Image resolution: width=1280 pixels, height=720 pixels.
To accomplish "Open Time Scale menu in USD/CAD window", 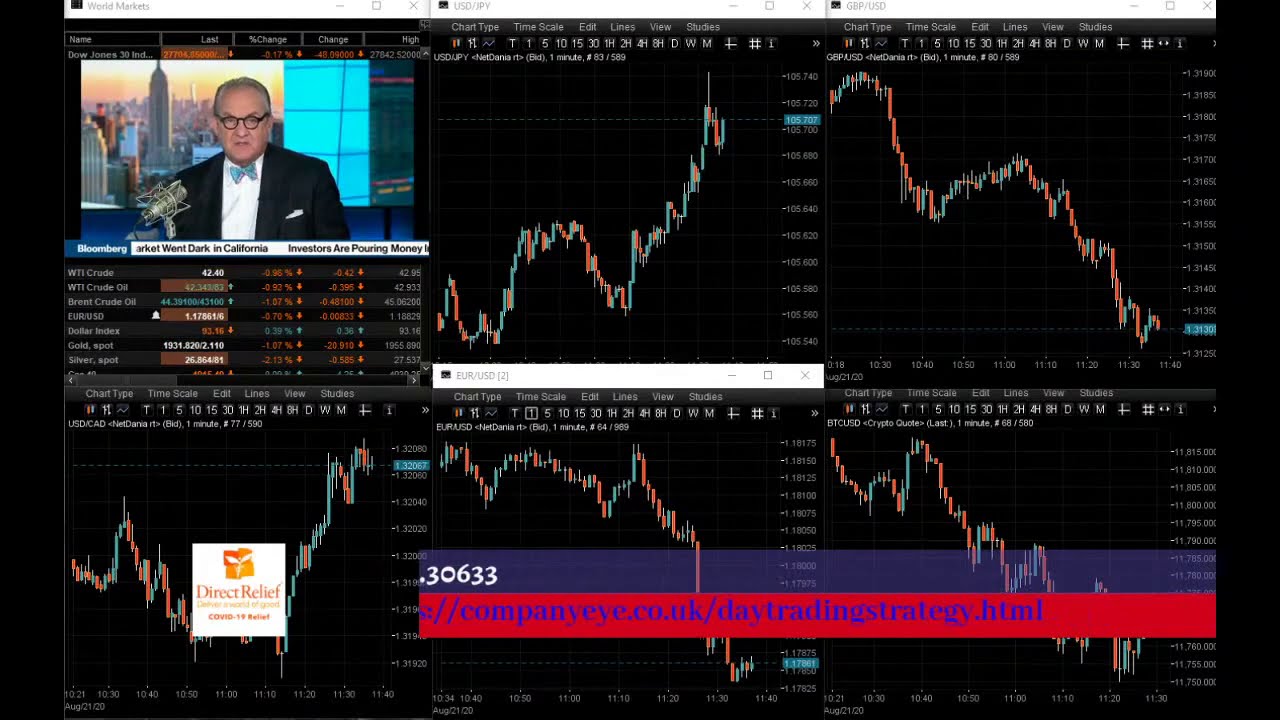I will click(172, 394).
